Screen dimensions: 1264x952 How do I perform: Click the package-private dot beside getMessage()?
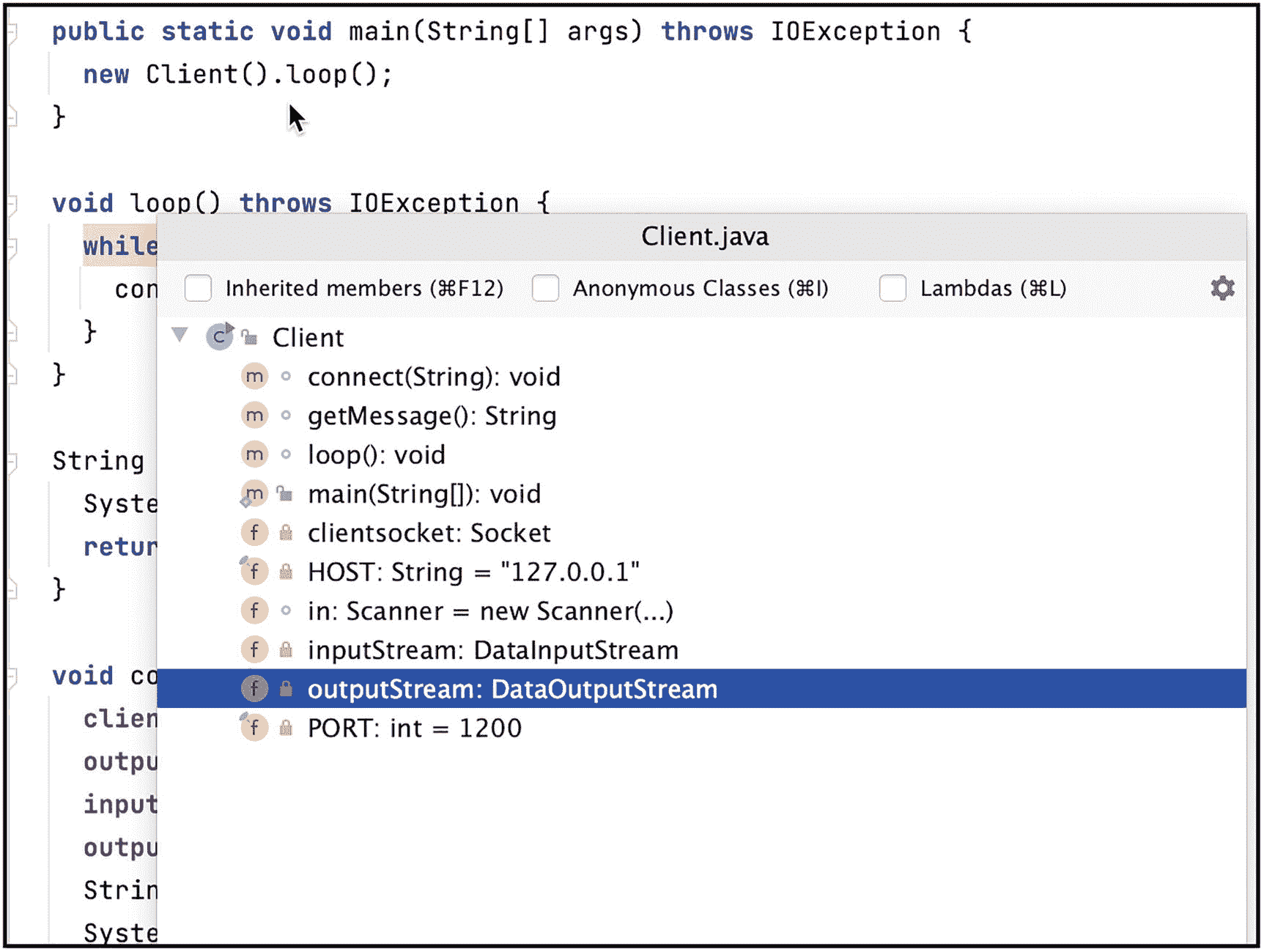pos(286,416)
